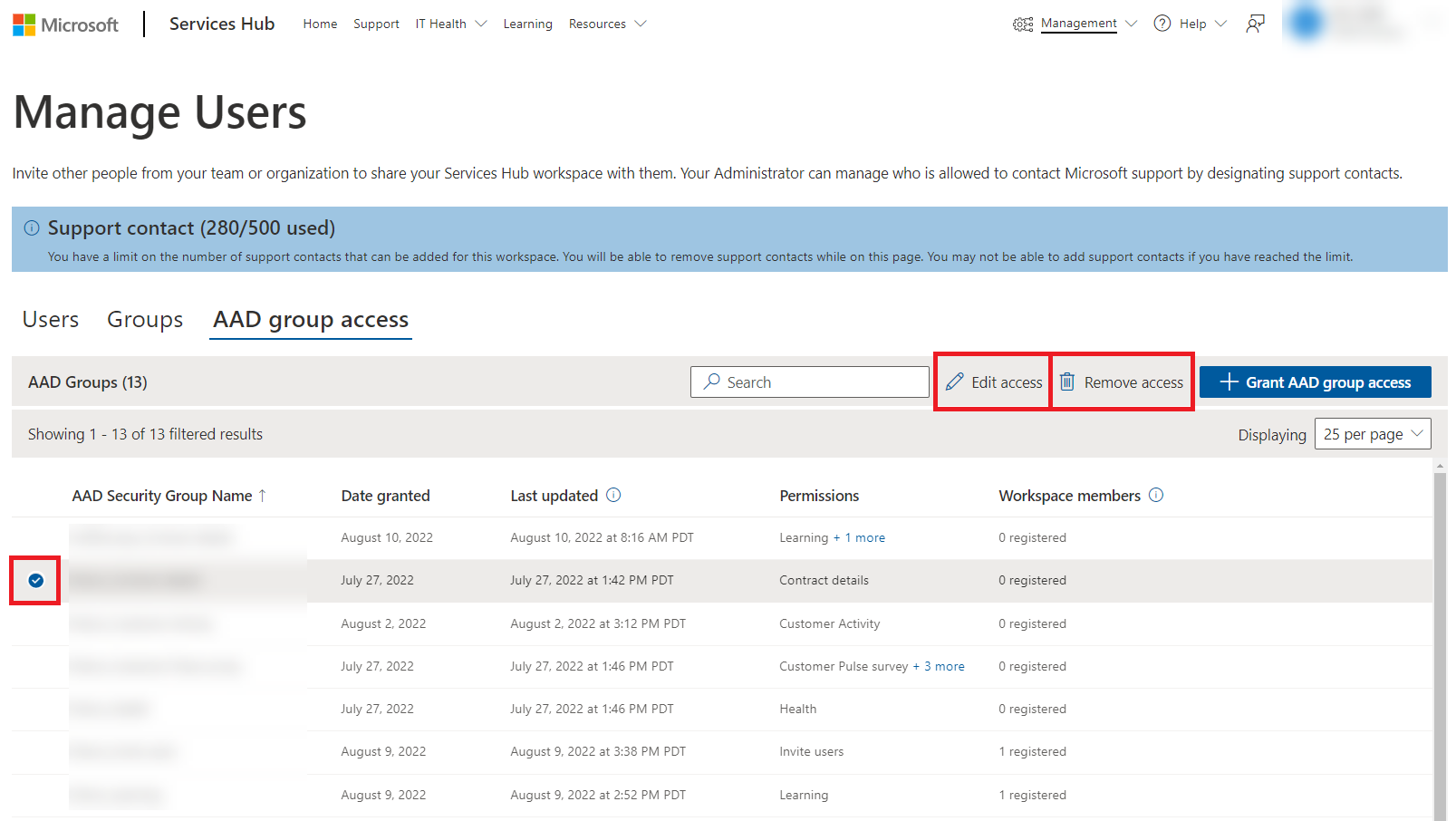Screen dimensions: 1456x821
Task: Switch to the Groups tab
Action: click(145, 319)
